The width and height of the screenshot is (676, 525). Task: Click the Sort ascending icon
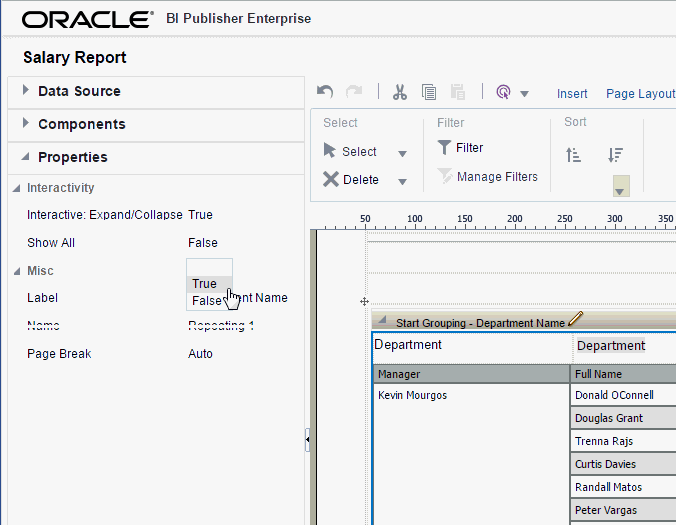pyautogui.click(x=573, y=154)
